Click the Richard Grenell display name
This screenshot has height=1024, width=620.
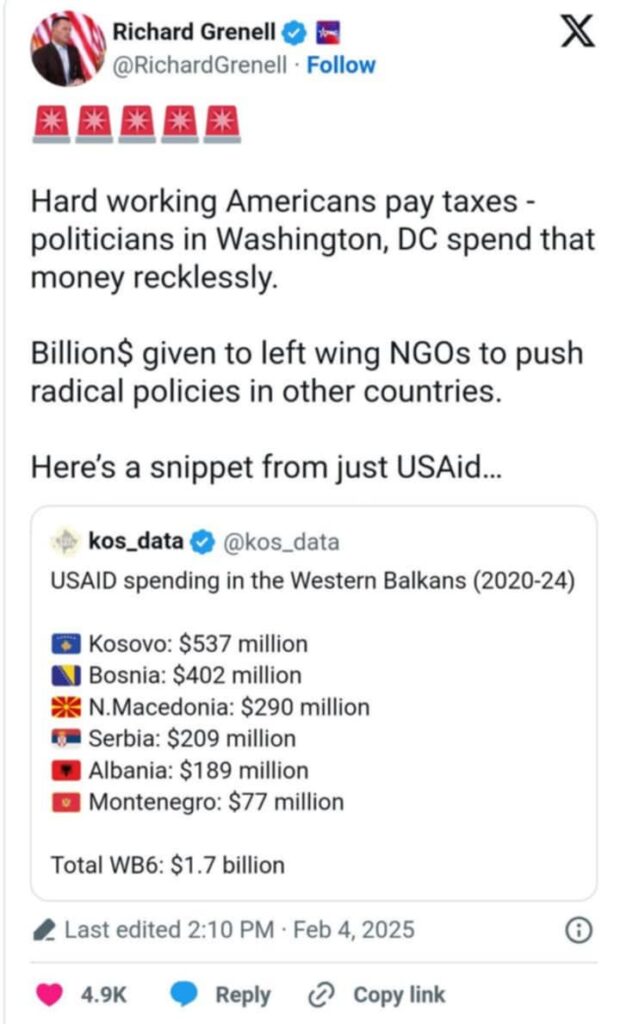[x=193, y=33]
